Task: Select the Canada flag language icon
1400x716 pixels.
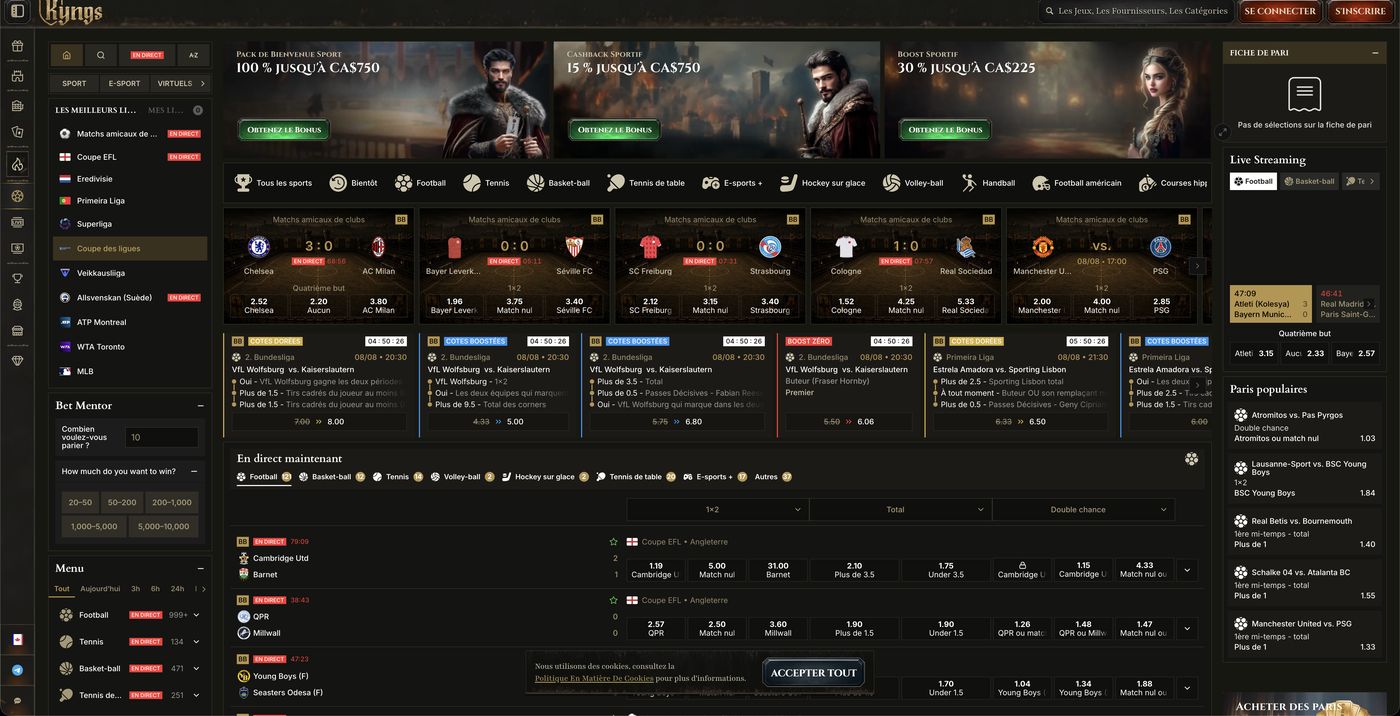Action: click(x=17, y=639)
